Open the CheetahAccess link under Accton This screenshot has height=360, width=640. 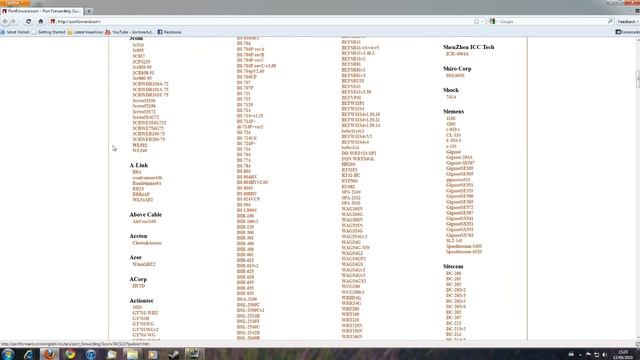[x=147, y=243]
